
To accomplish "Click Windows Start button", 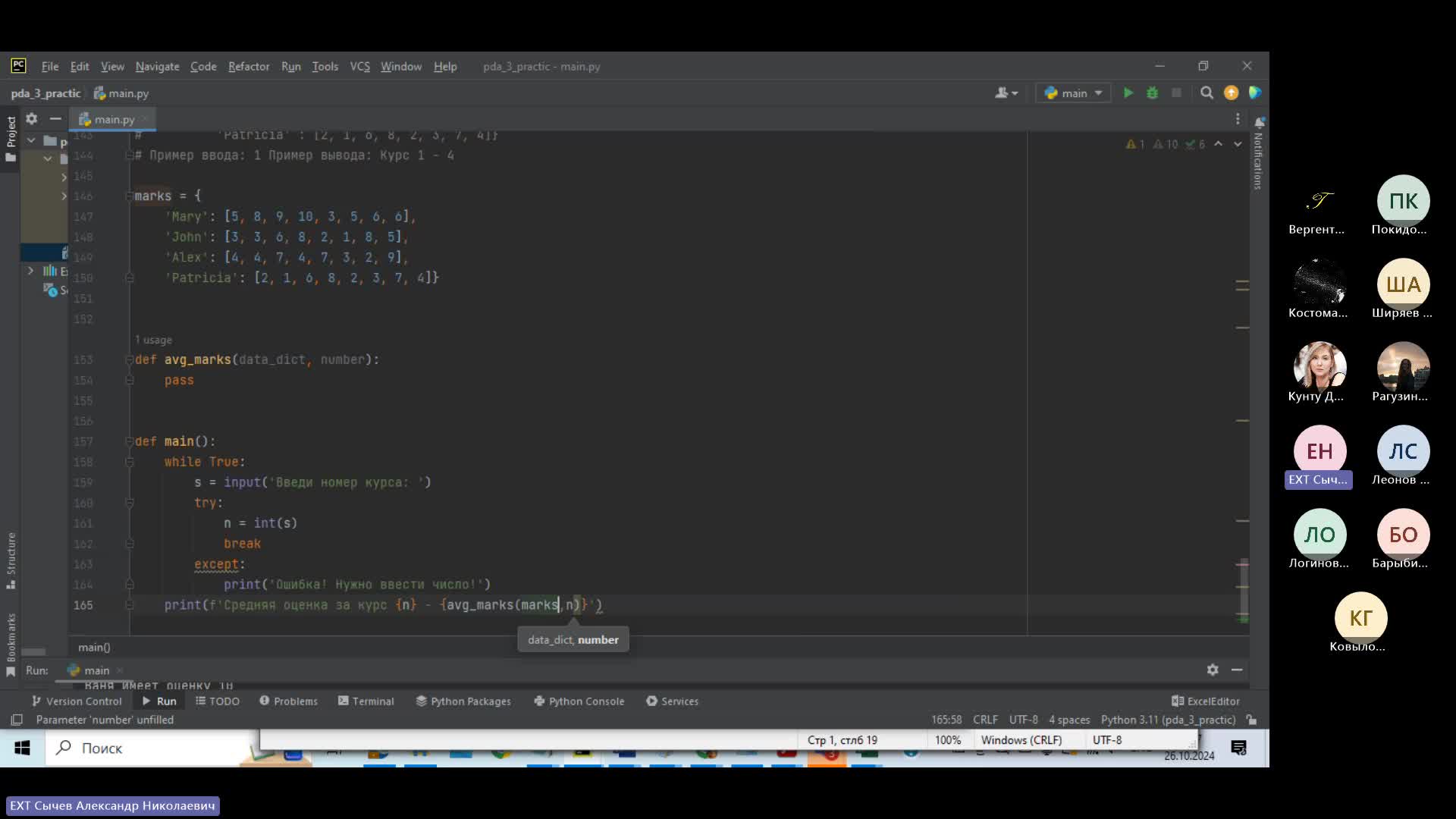I will (22, 748).
